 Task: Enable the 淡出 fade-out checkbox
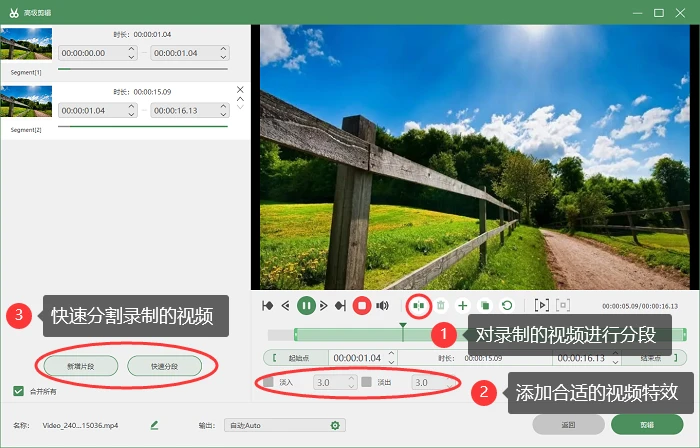point(367,382)
